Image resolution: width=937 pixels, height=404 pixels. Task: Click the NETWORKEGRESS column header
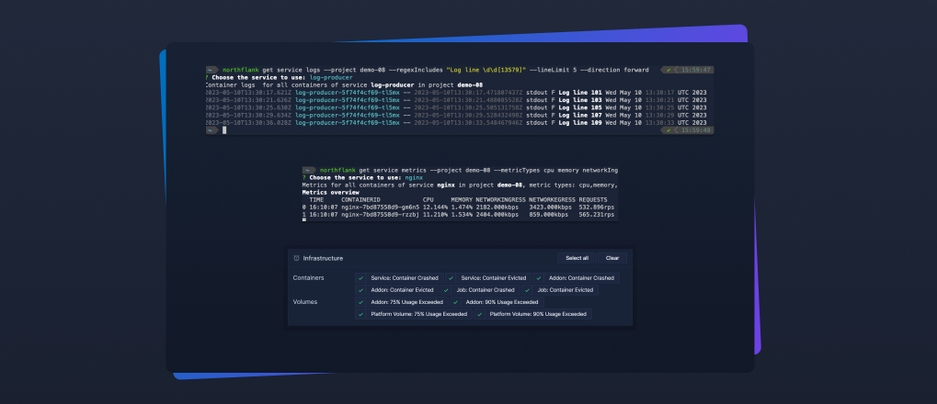(x=552, y=200)
